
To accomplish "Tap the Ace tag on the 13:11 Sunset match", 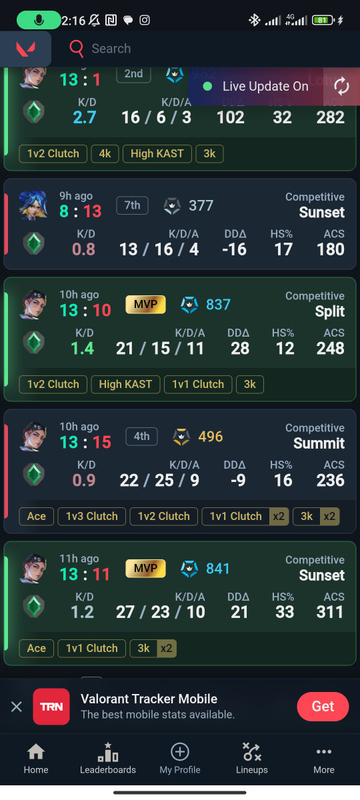I will pos(36,648).
